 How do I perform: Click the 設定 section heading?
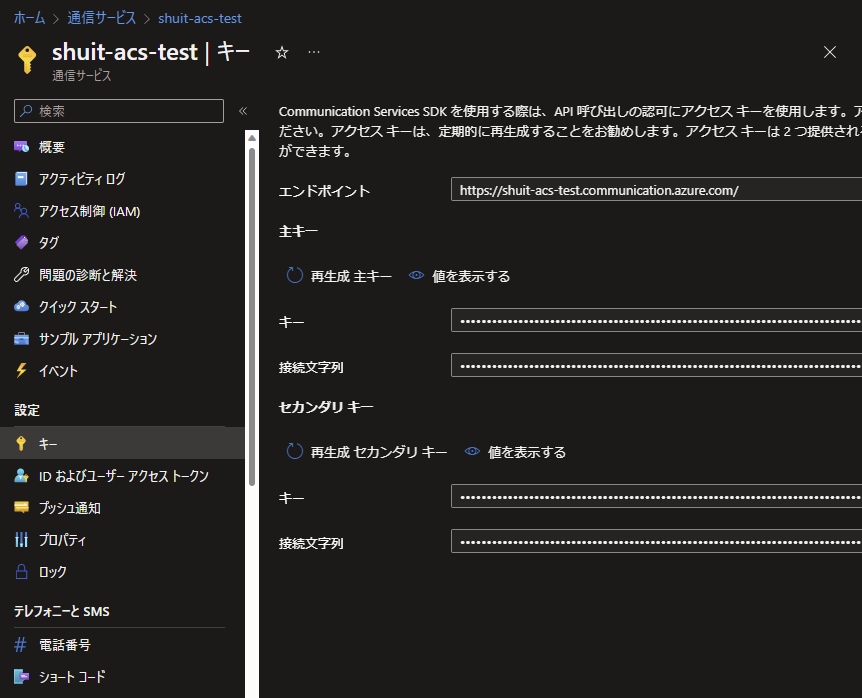pos(27,410)
